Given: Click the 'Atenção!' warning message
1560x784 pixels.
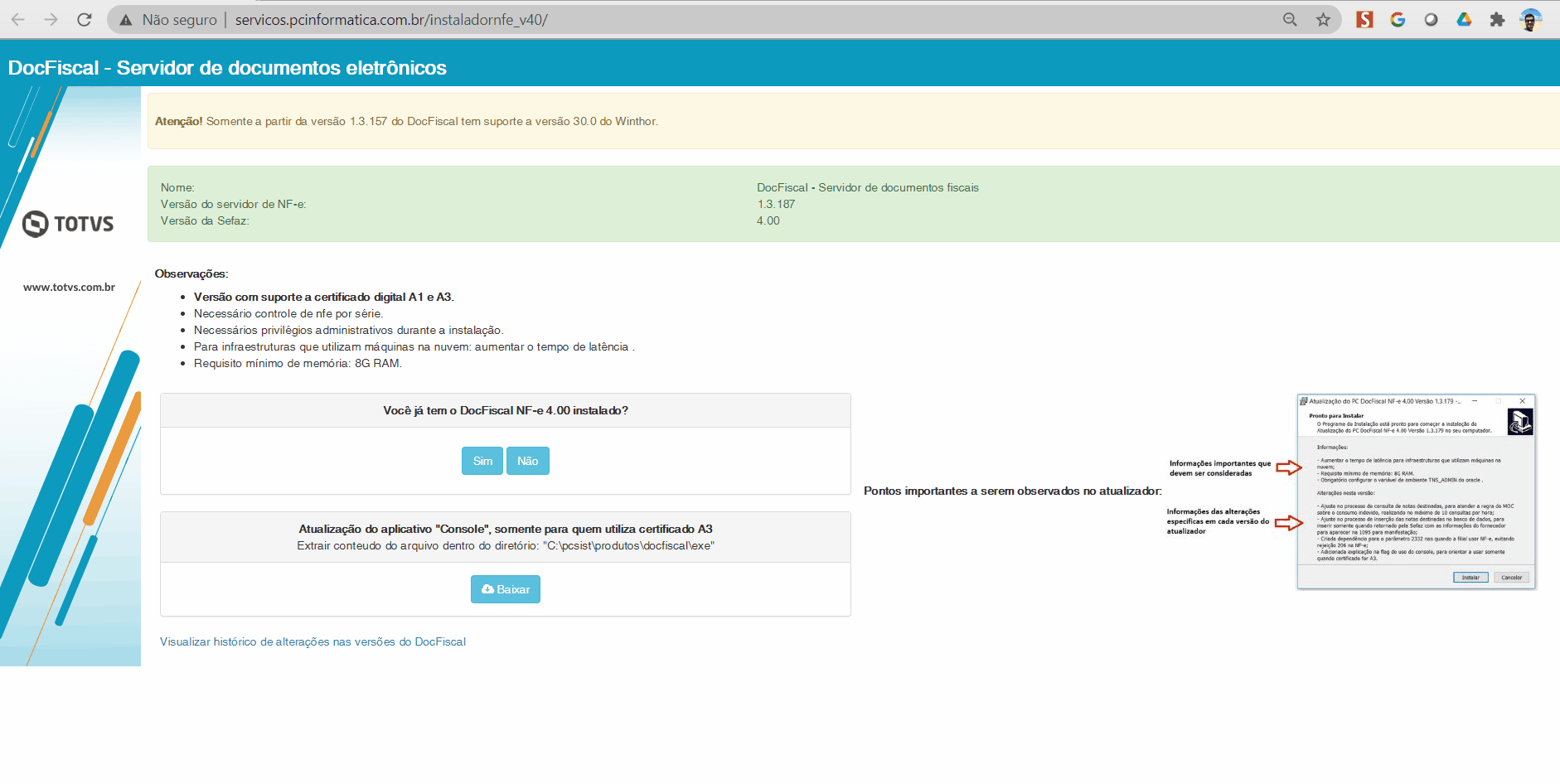Looking at the screenshot, I should click(406, 121).
